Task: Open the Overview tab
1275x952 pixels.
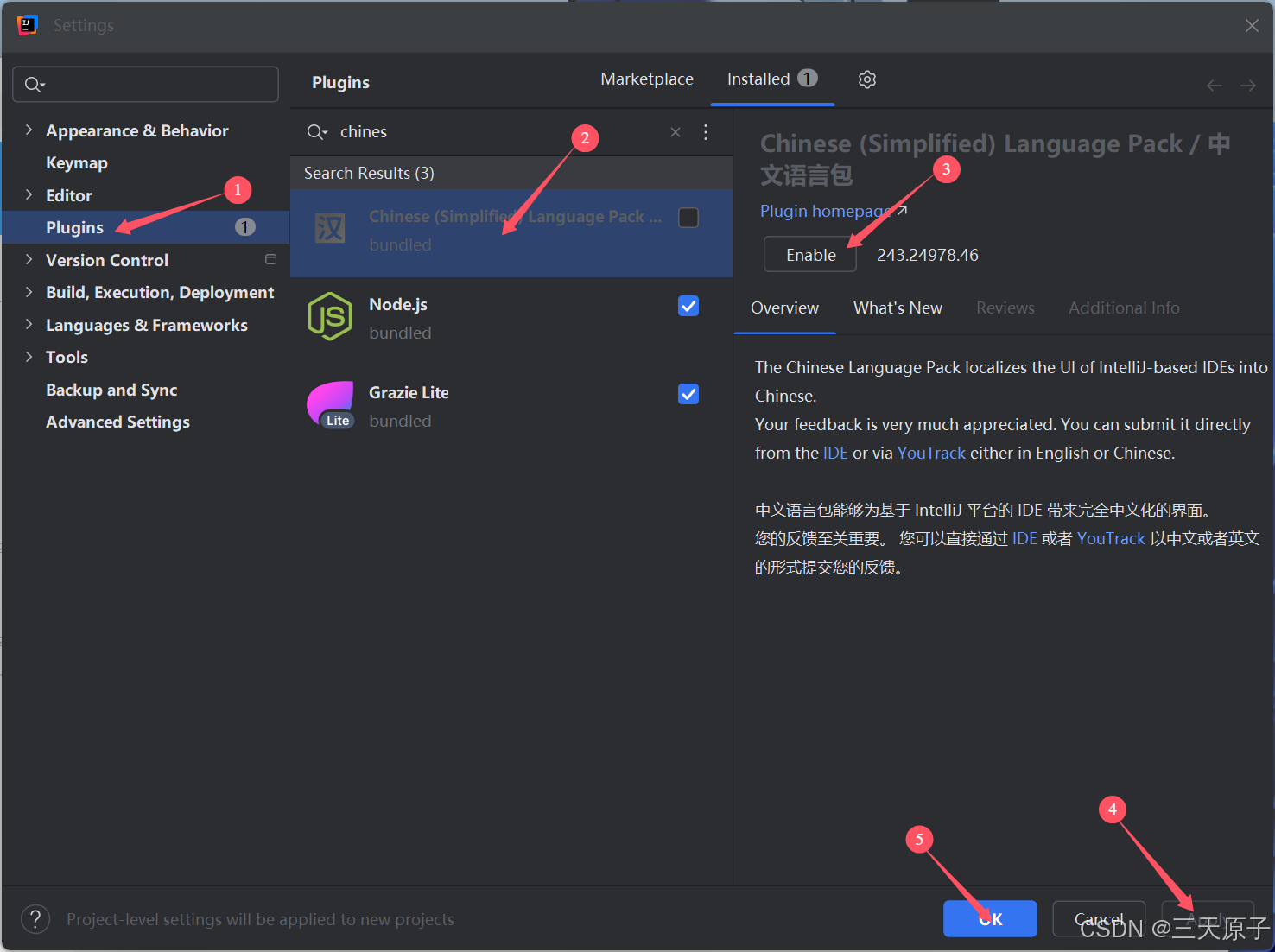Action: 784,308
